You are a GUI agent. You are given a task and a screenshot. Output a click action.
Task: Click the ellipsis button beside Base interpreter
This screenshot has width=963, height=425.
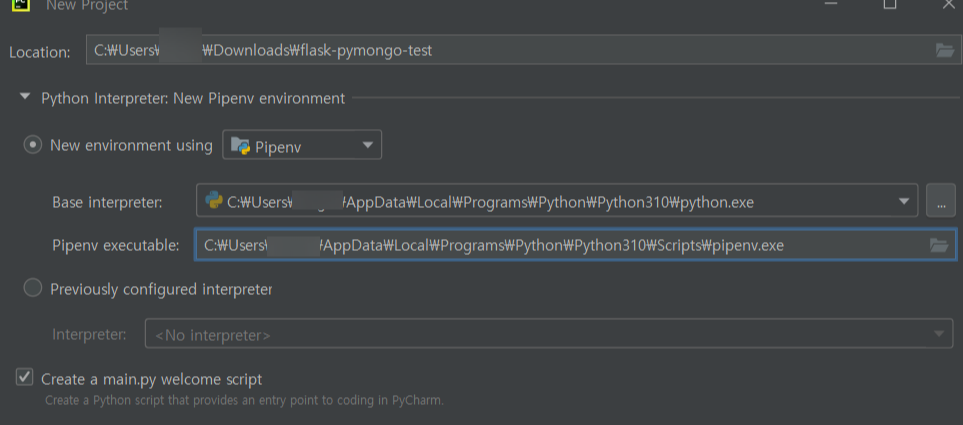[941, 200]
